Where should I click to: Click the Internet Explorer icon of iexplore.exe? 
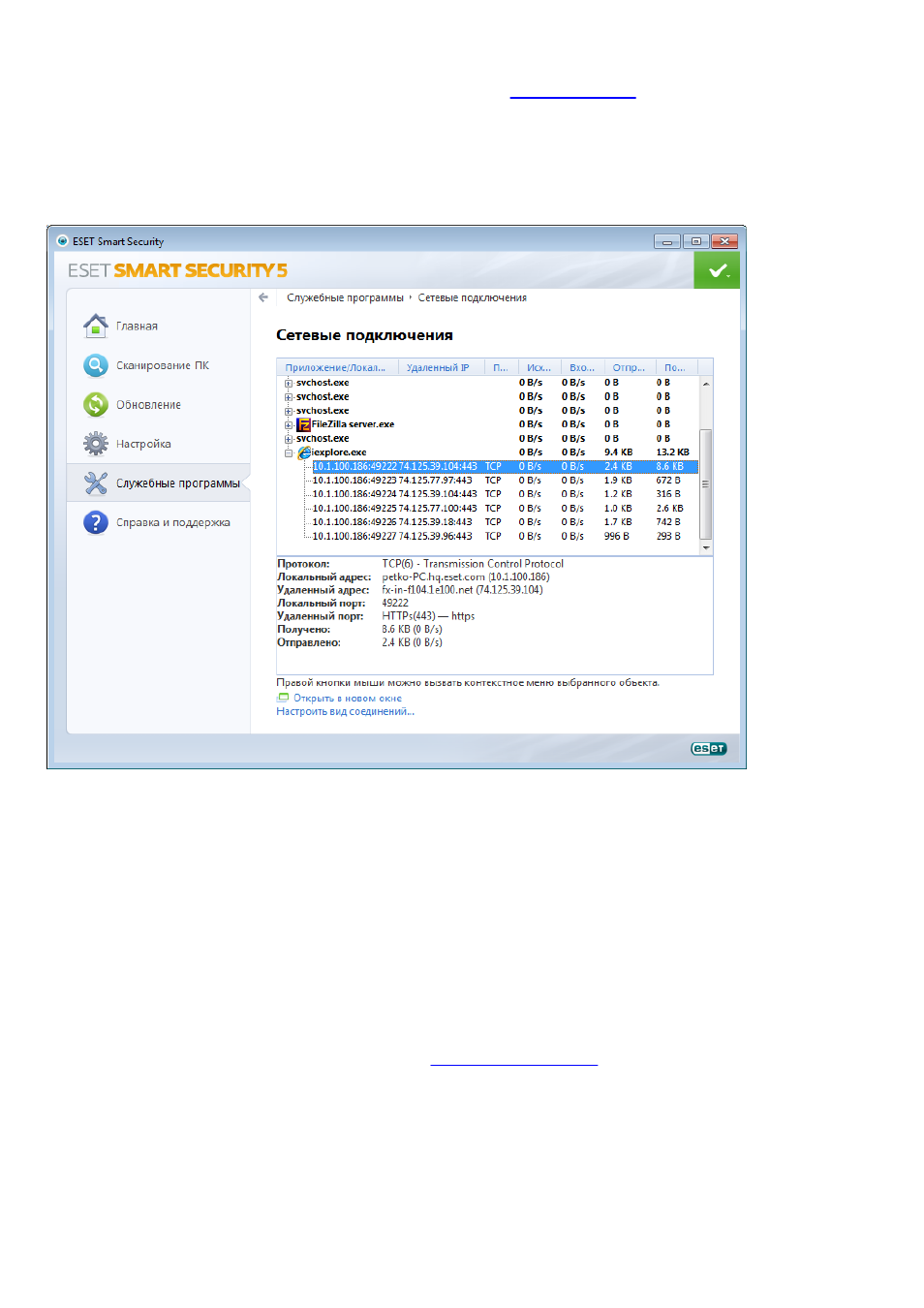(x=304, y=452)
